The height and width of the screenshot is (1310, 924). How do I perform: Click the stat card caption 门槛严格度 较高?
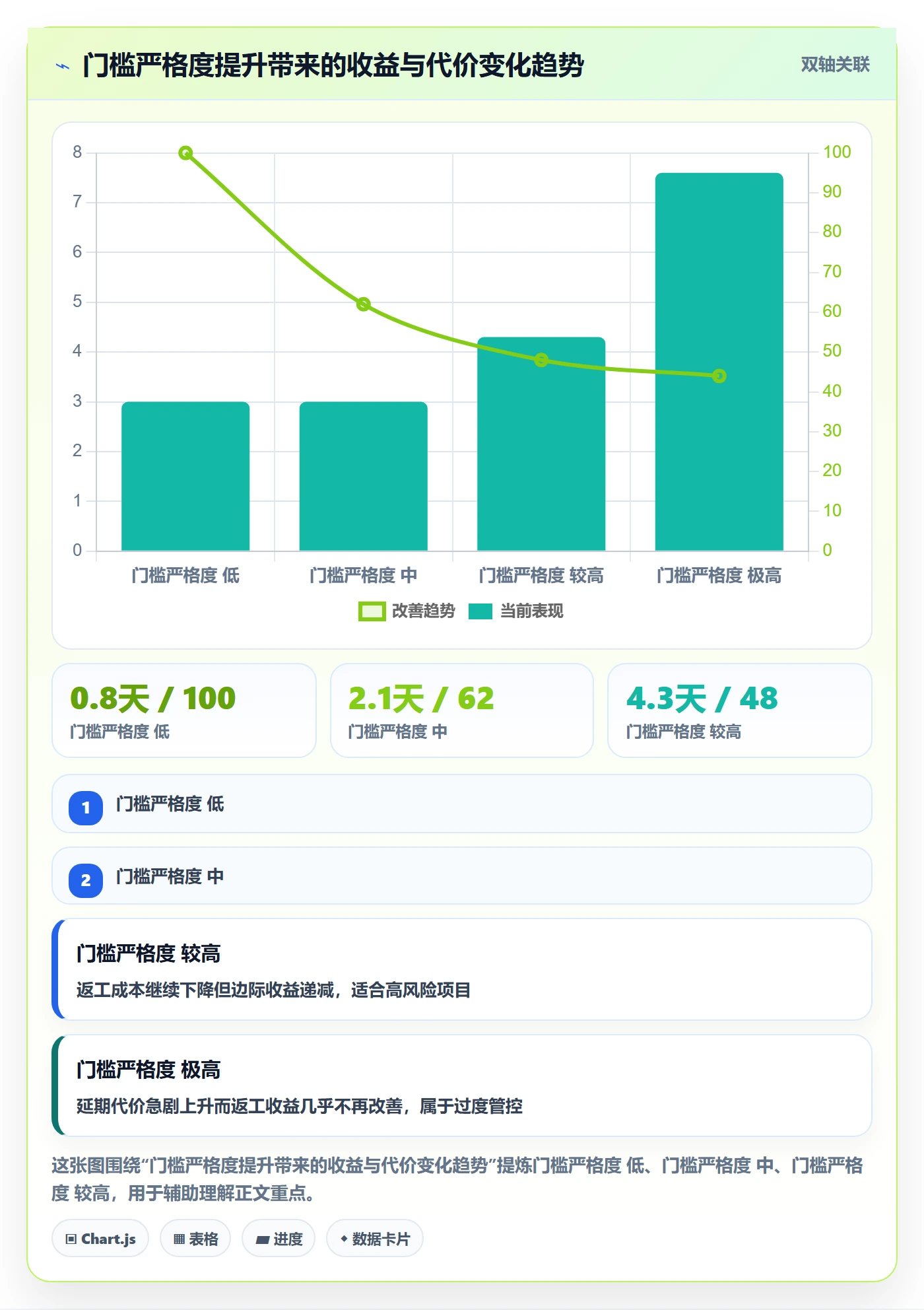pyautogui.click(x=684, y=732)
